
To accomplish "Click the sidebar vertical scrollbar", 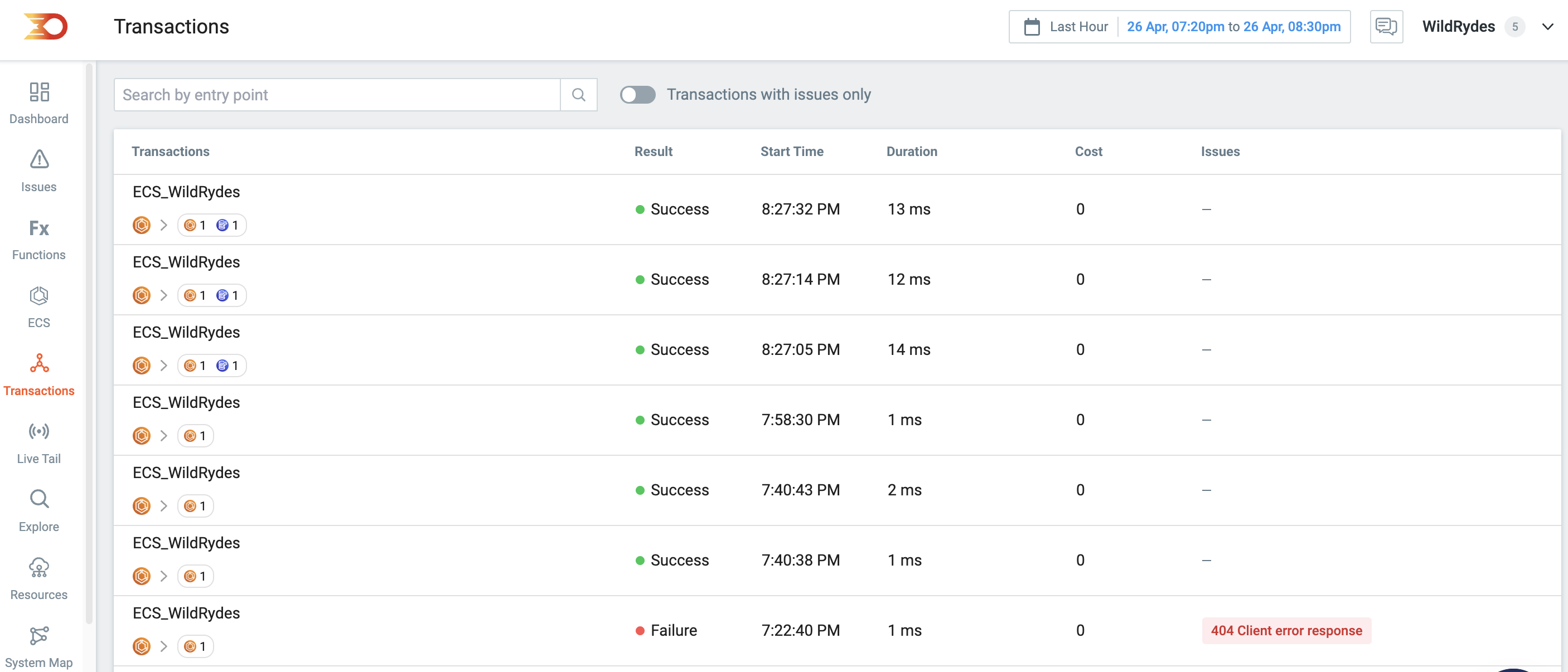I will pos(89,344).
